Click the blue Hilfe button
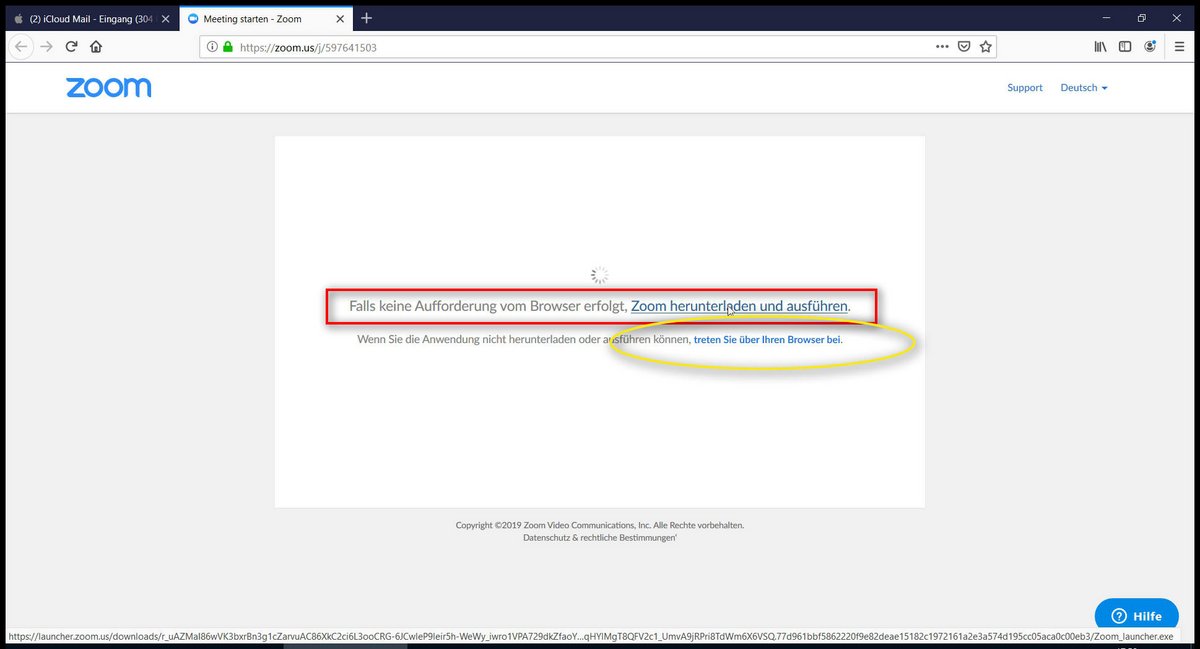Viewport: 1200px width, 649px height. pyautogui.click(x=1137, y=616)
